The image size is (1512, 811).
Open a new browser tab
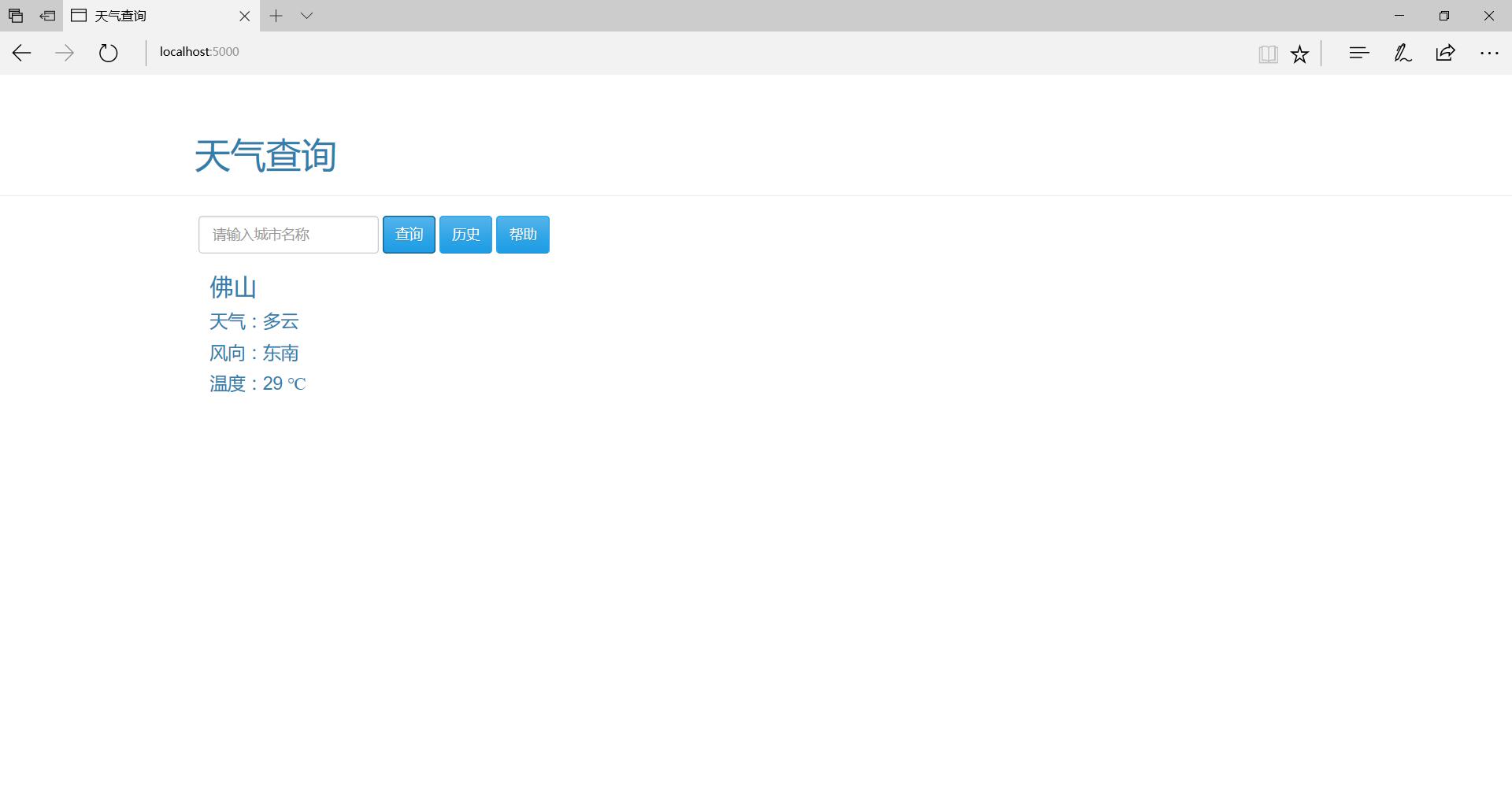276,16
